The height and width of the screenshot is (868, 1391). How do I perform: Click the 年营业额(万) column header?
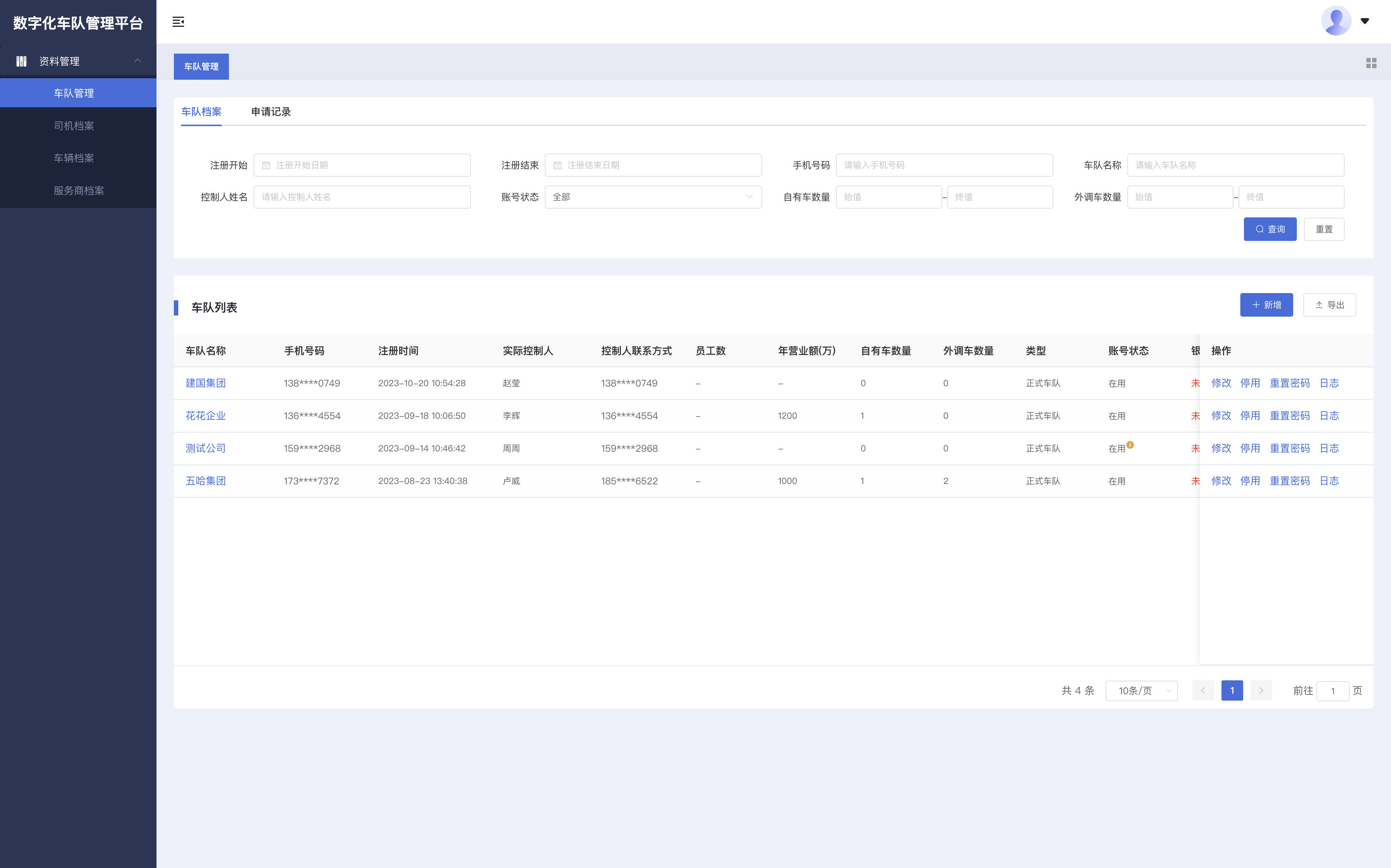click(x=807, y=351)
